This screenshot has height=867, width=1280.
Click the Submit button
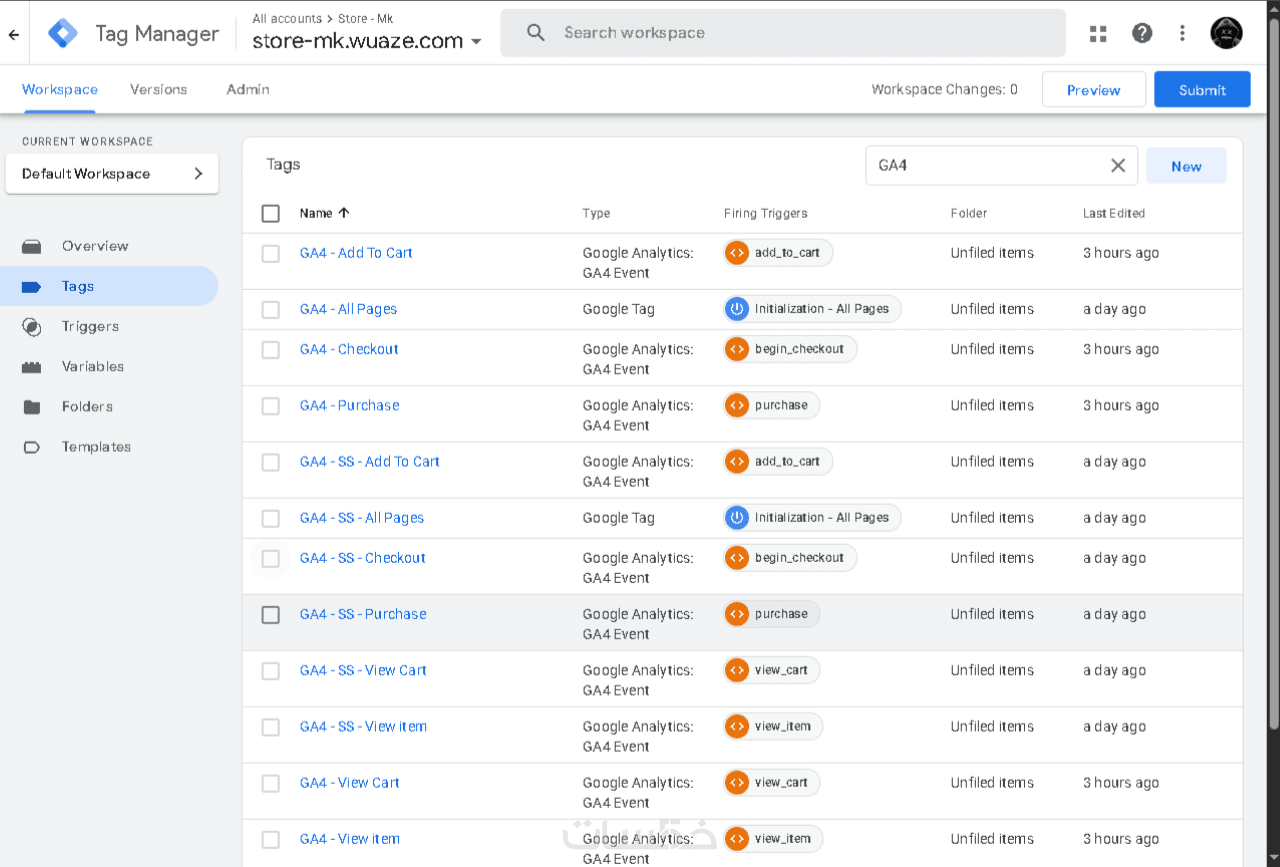pyautogui.click(x=1202, y=89)
